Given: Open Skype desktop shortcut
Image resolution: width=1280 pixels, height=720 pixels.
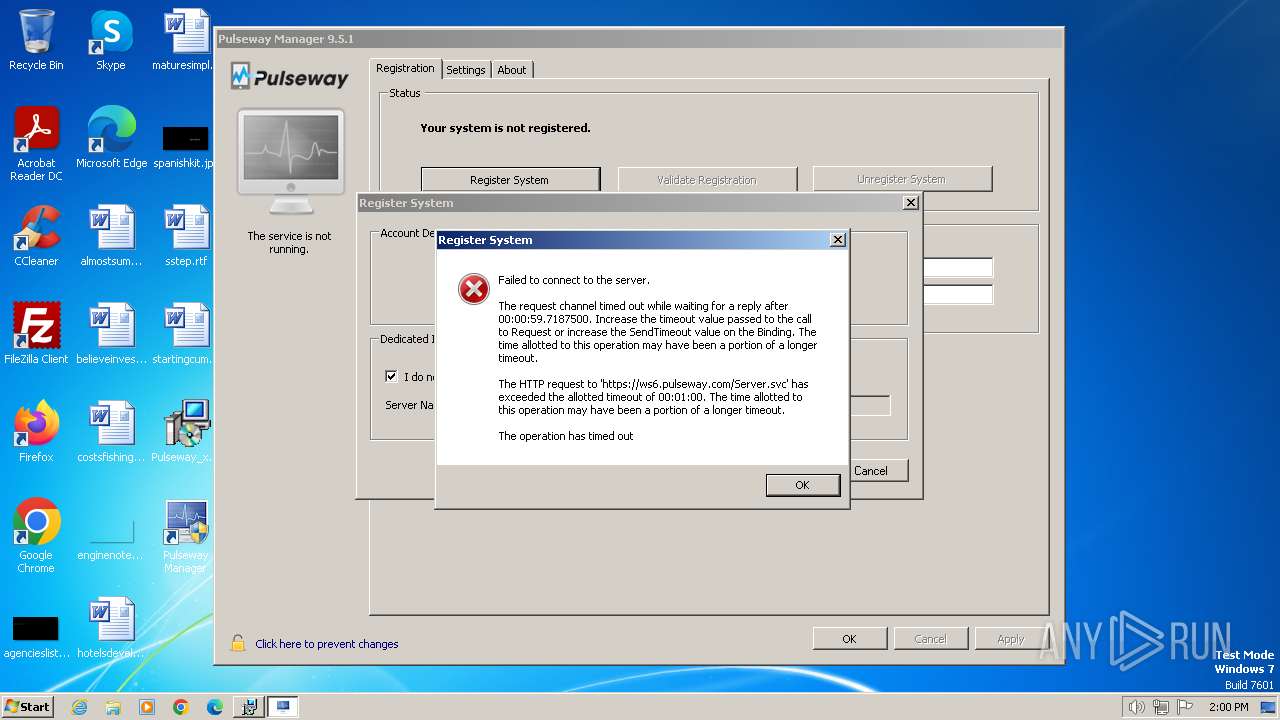Looking at the screenshot, I should tap(111, 40).
